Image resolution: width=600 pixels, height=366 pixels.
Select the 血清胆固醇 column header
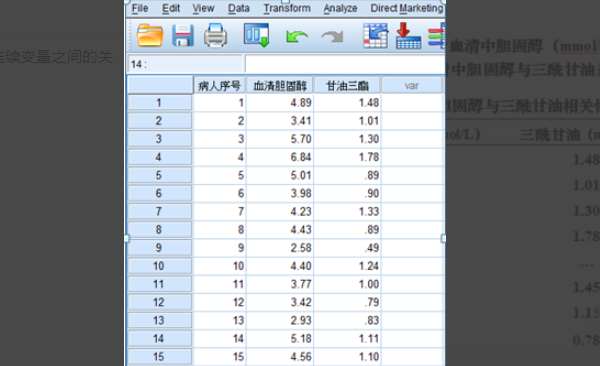click(x=280, y=85)
